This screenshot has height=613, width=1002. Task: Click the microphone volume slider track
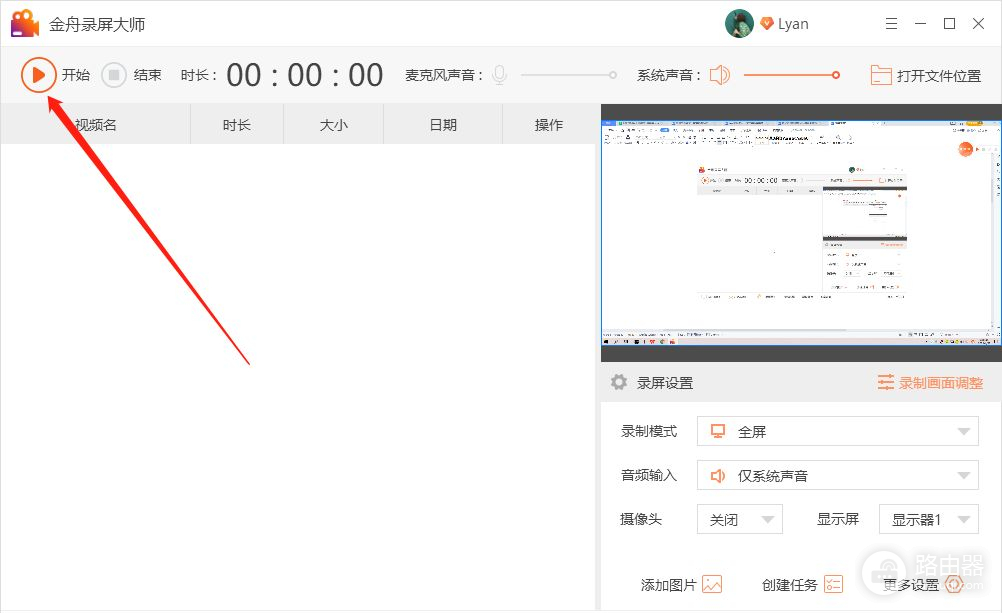[566, 75]
